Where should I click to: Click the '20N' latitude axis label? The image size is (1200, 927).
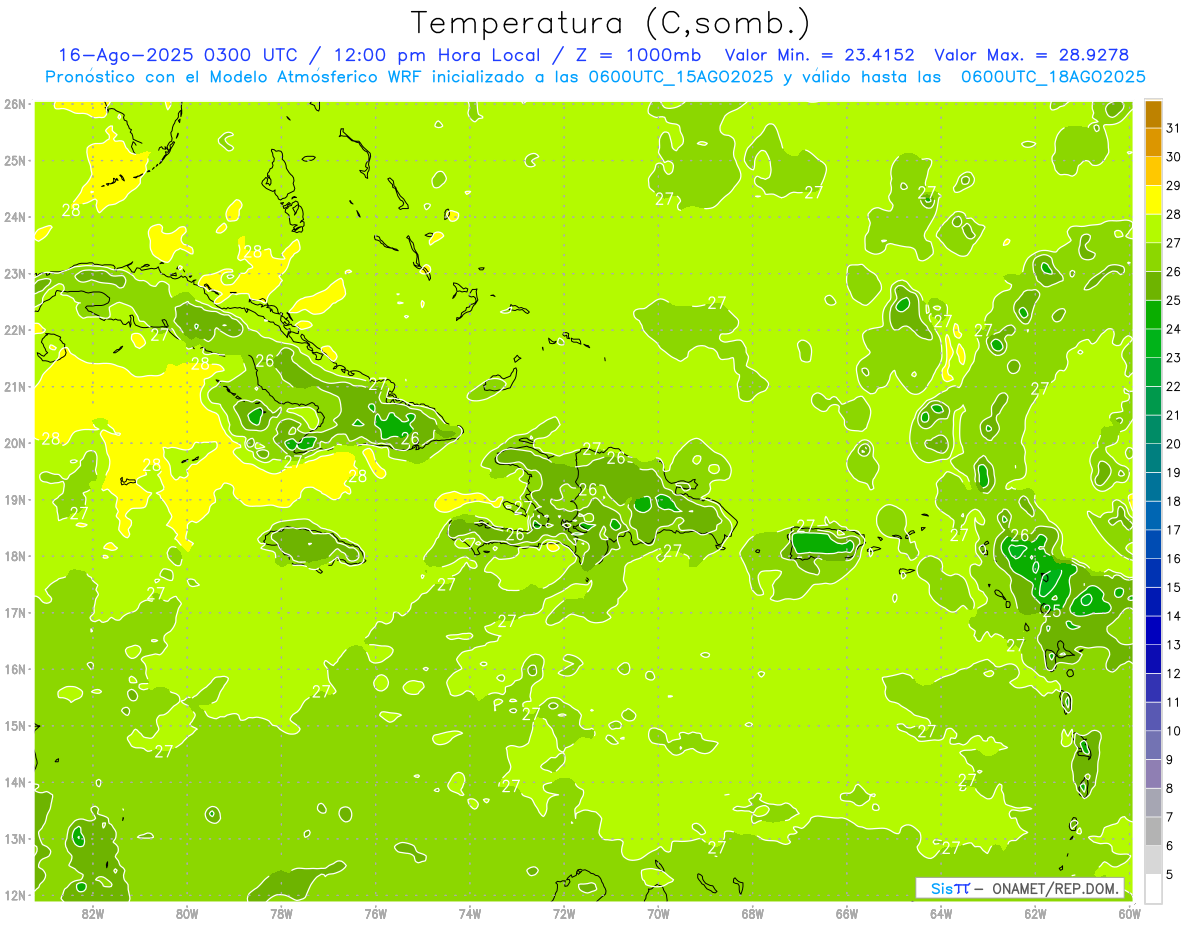click(x=15, y=443)
